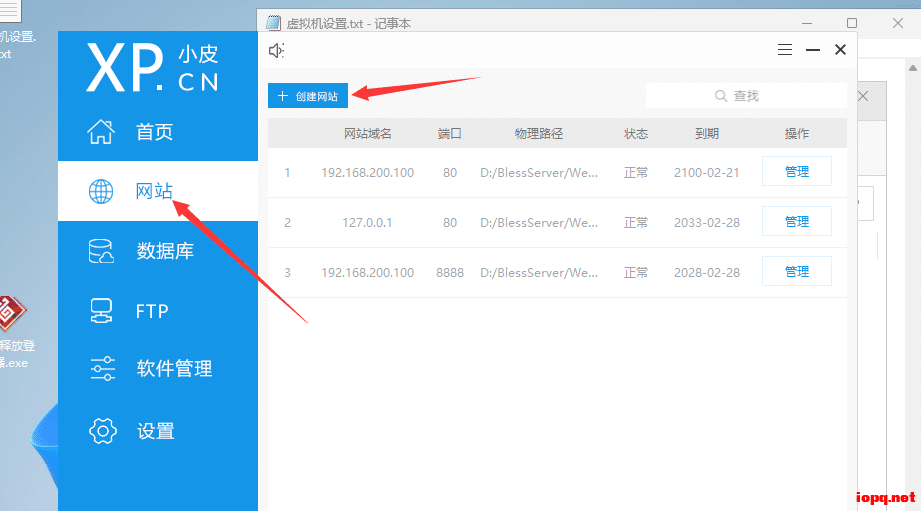Click the 网站域名 column header
921x511 pixels.
tap(367, 134)
